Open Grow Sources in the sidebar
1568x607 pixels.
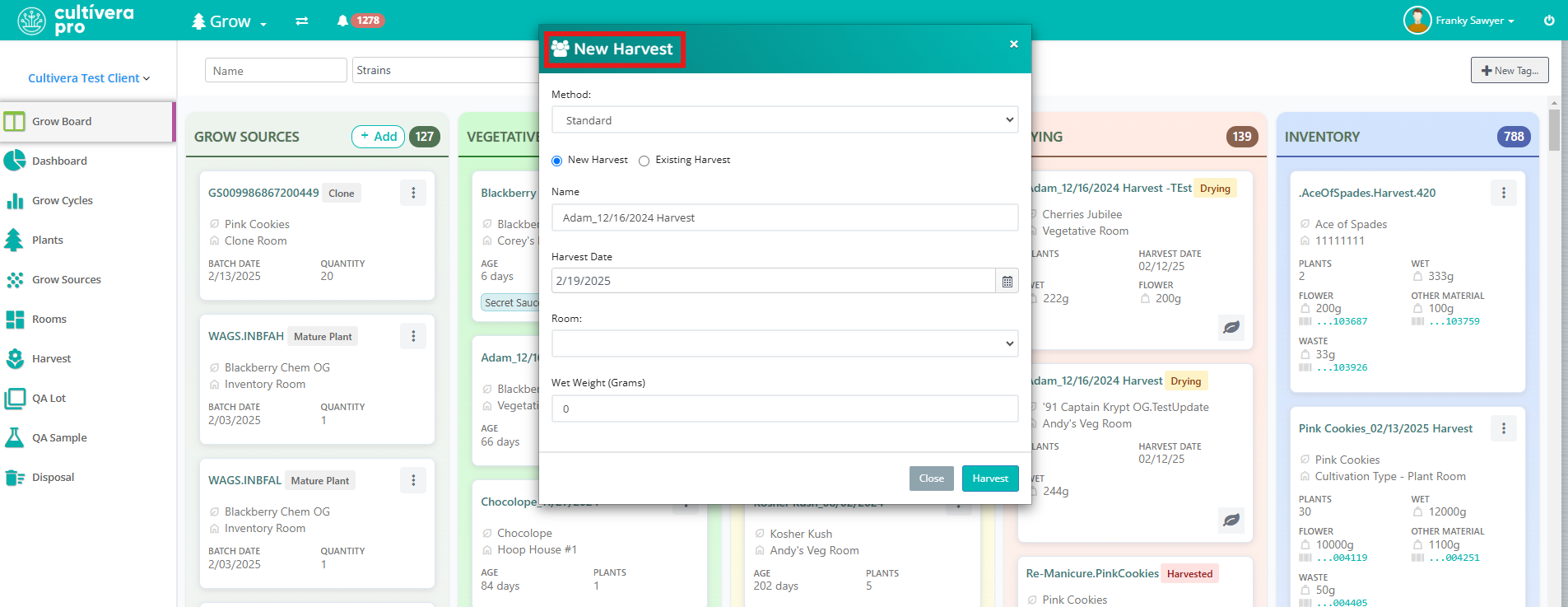click(66, 279)
